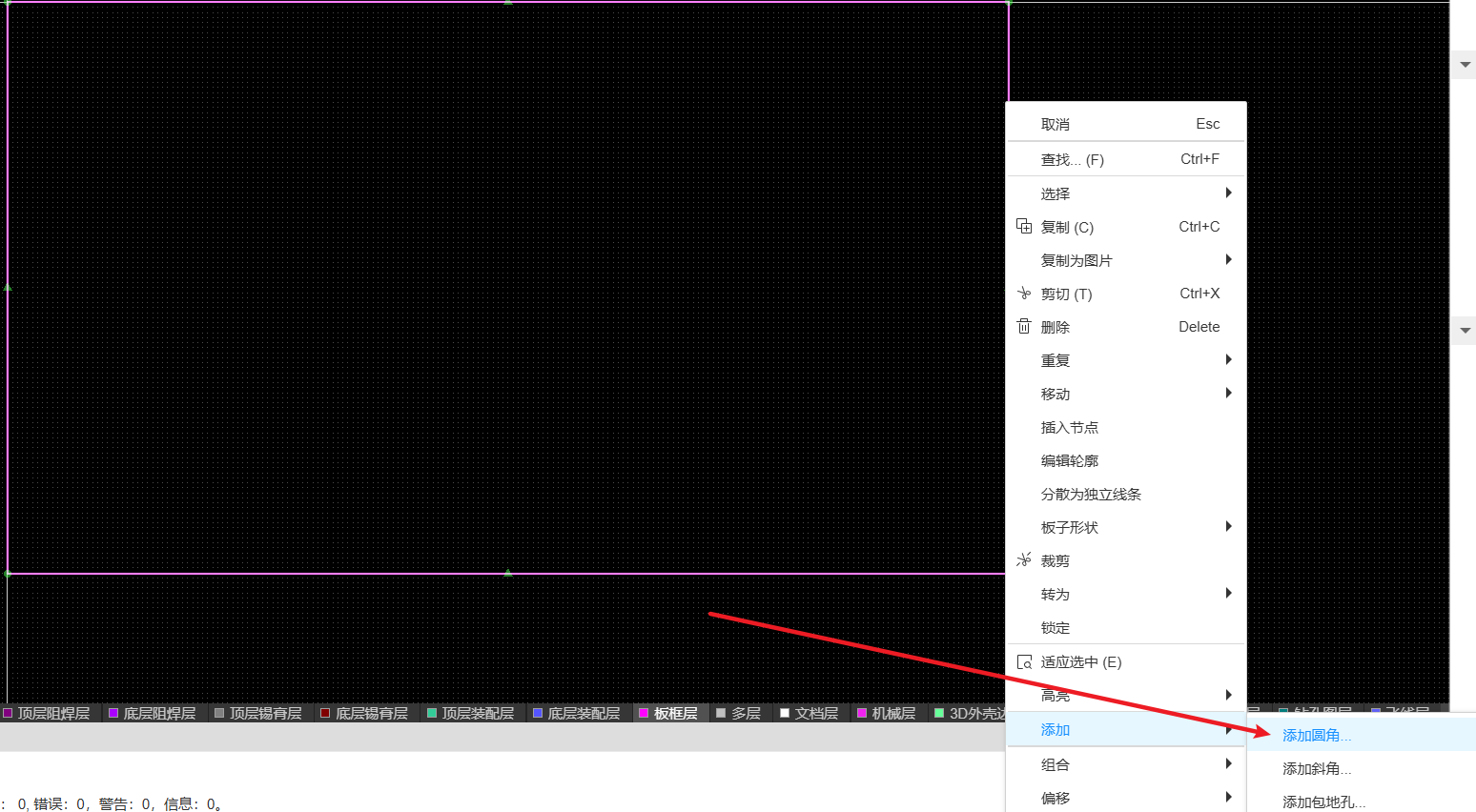Expand the 转为 submenu arrow
Viewport: 1476px width, 812px height.
pos(1229,593)
